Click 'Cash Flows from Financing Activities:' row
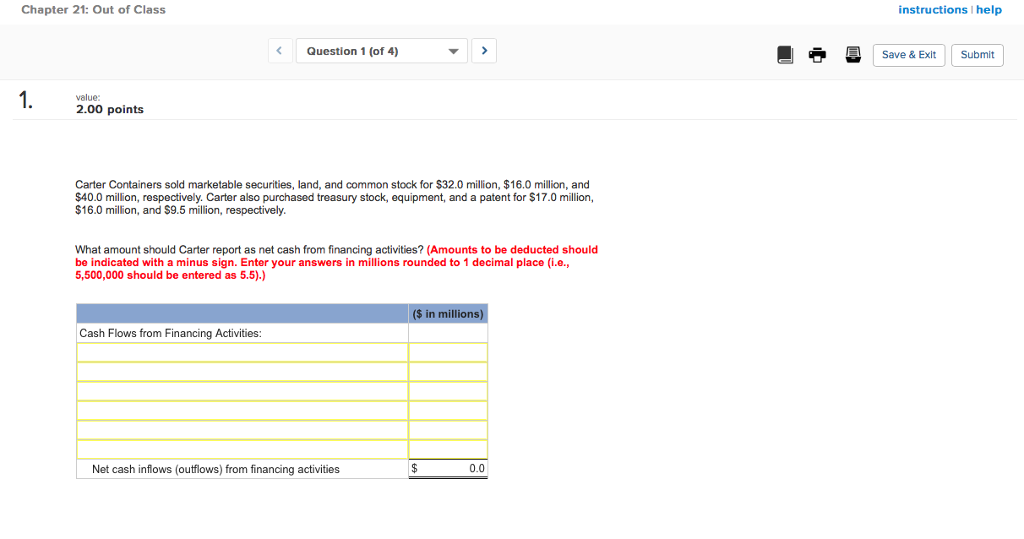 click(242, 333)
